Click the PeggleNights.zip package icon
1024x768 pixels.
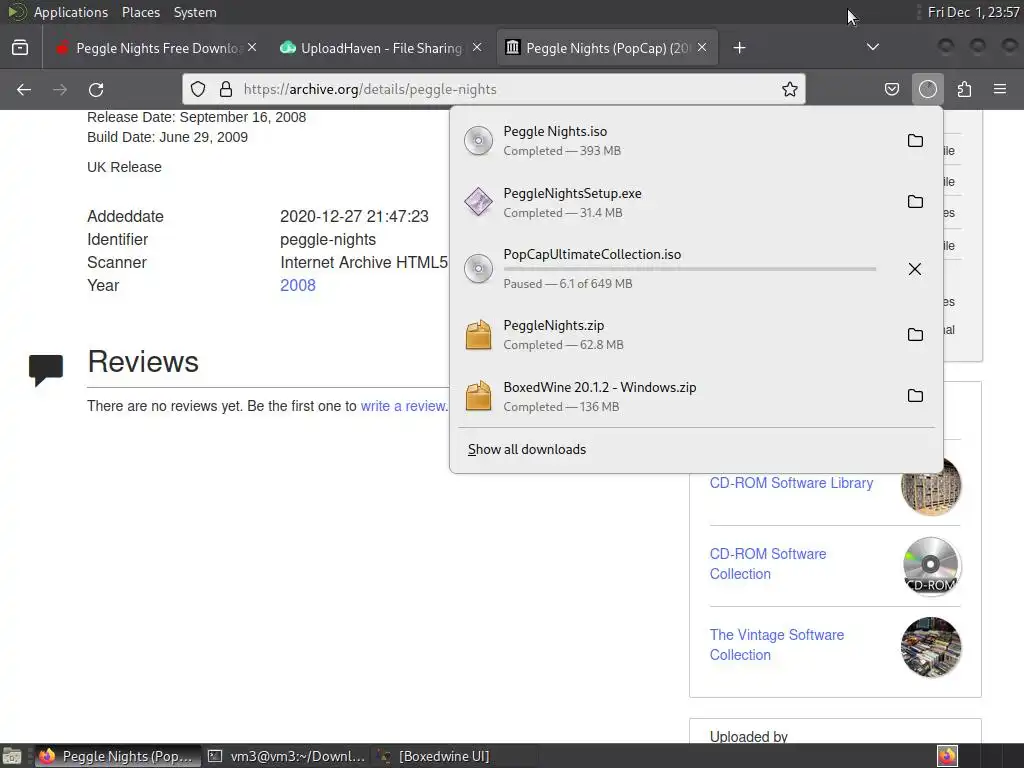click(478, 334)
